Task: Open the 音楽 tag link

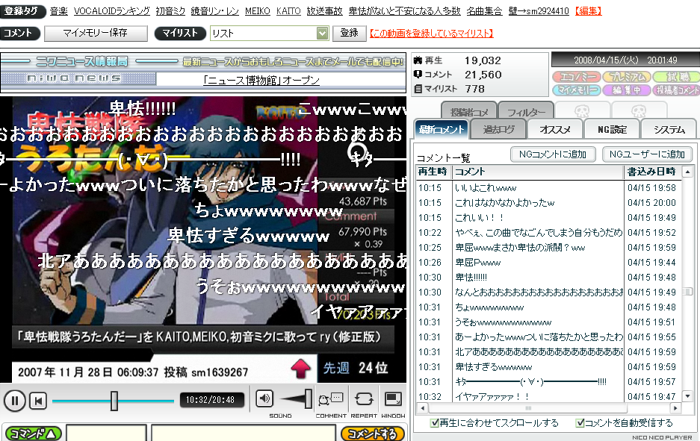Action: (x=59, y=11)
